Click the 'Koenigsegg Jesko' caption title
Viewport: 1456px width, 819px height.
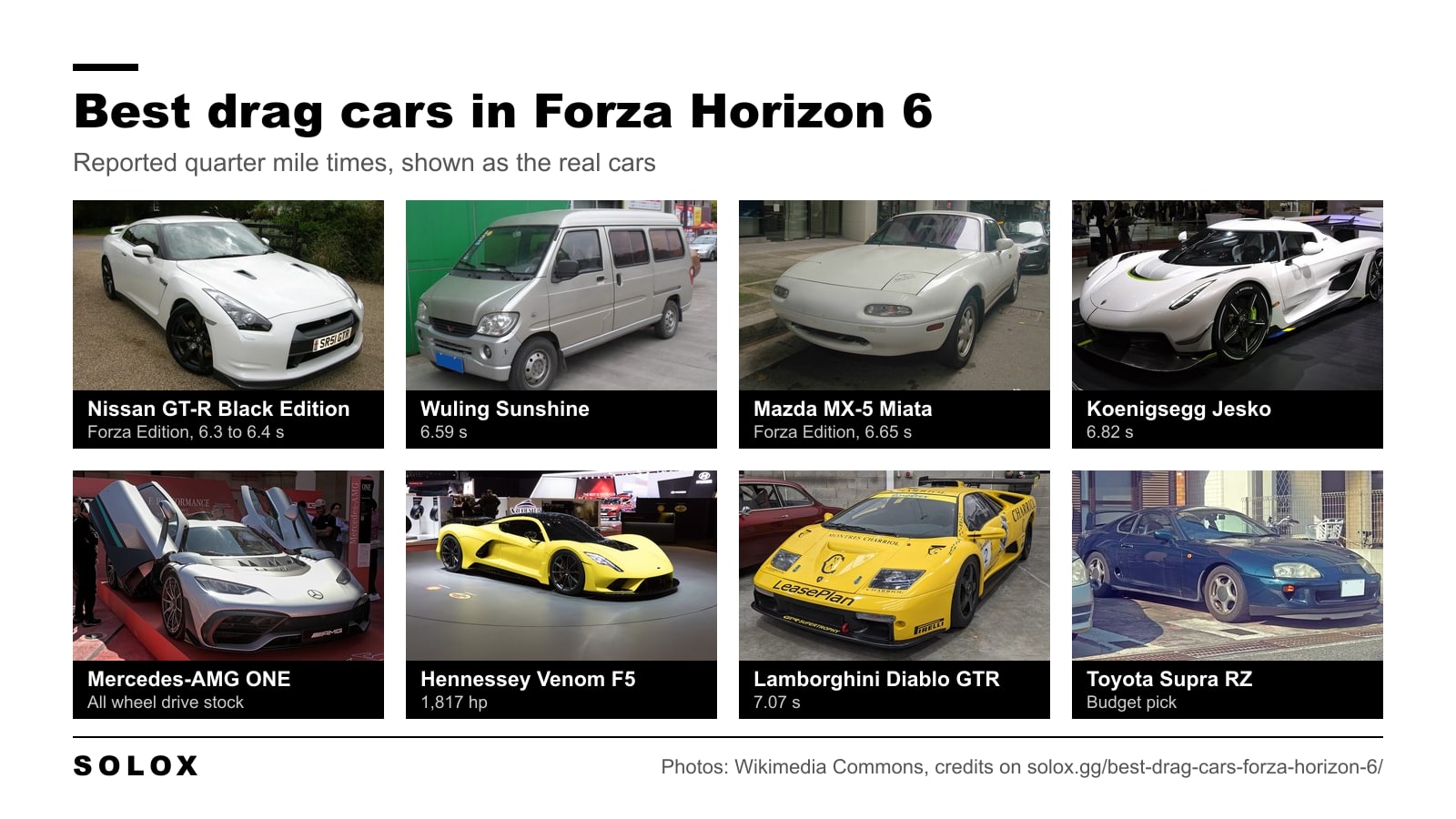coord(1178,409)
